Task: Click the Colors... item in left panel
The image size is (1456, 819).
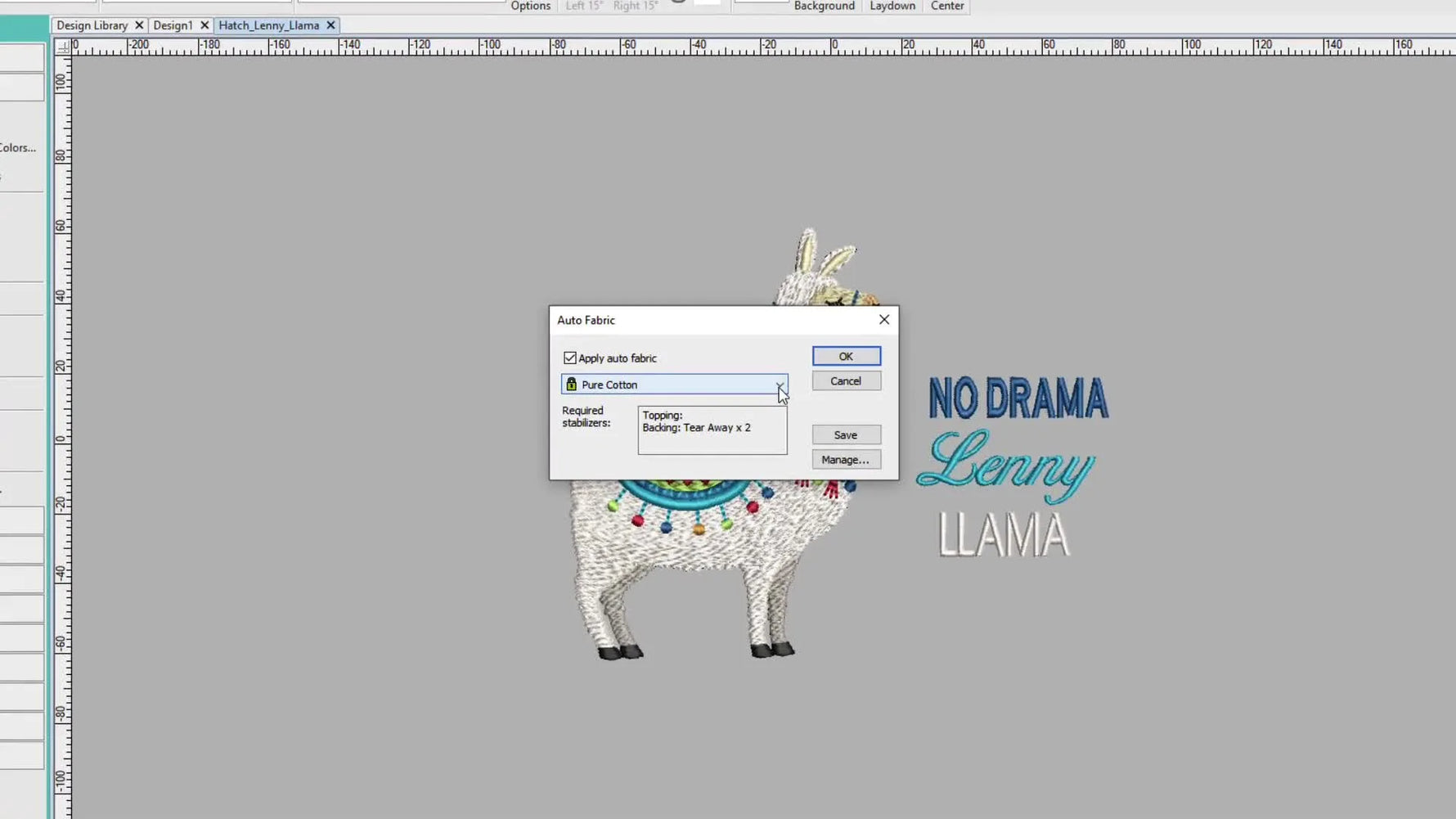Action: [18, 148]
